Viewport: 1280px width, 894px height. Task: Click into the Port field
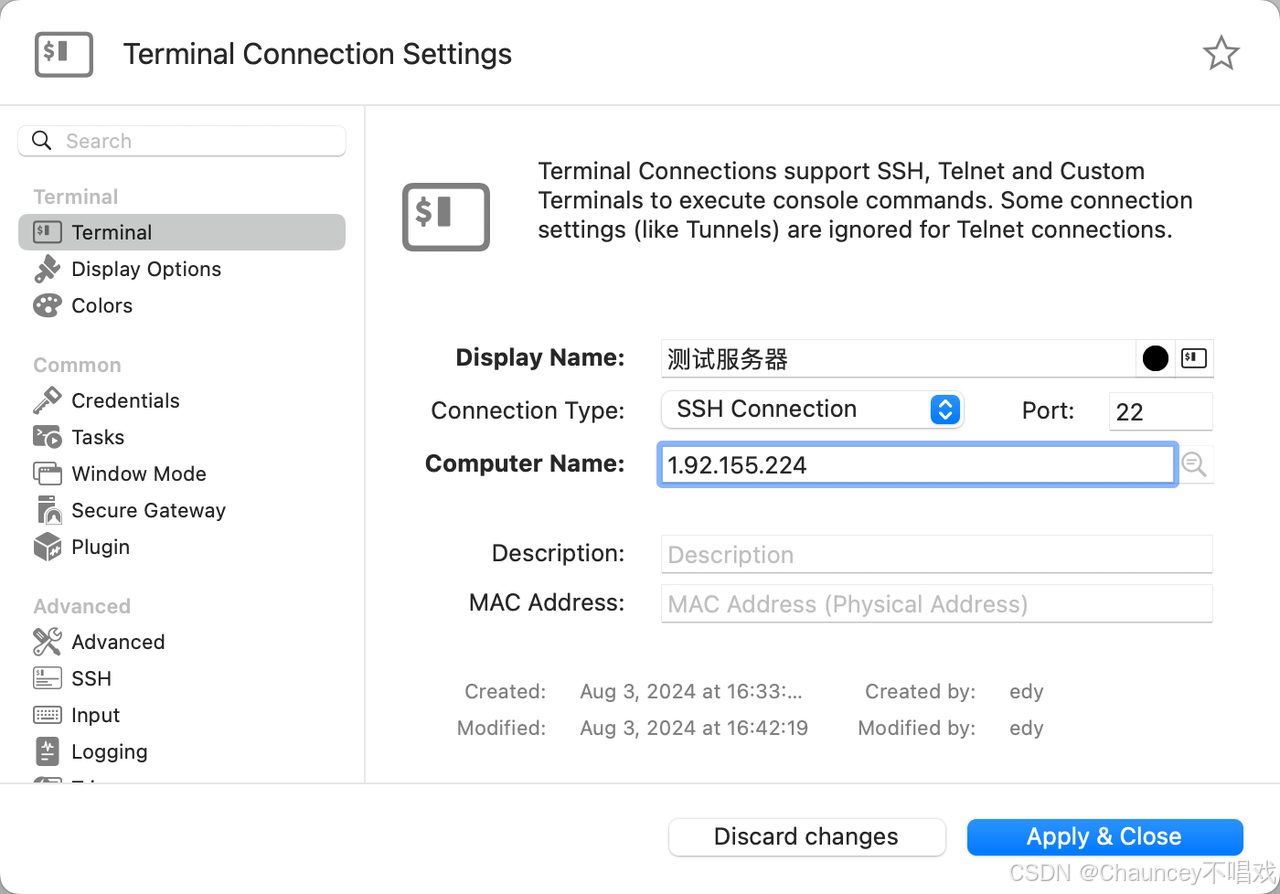(x=1160, y=411)
